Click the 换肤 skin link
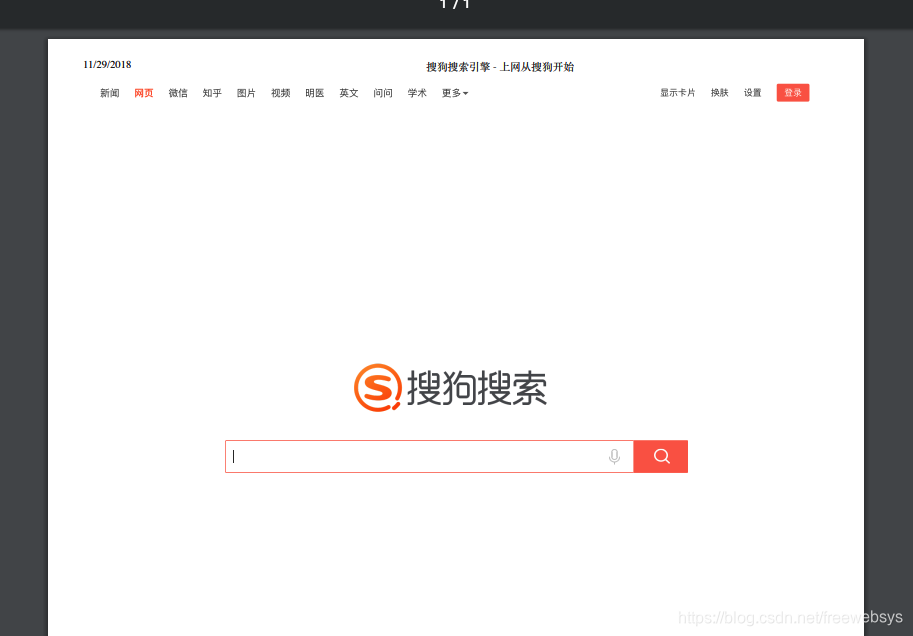Image resolution: width=913 pixels, height=636 pixels. point(720,93)
